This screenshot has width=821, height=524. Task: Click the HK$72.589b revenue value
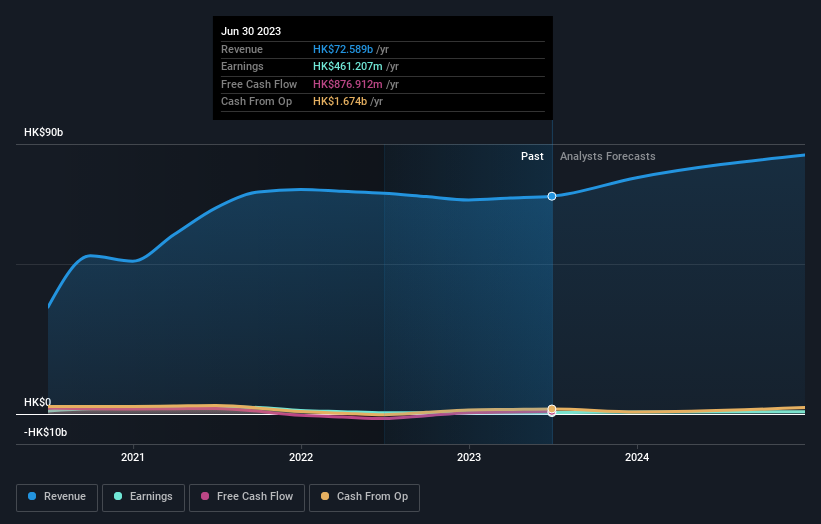pyautogui.click(x=343, y=49)
